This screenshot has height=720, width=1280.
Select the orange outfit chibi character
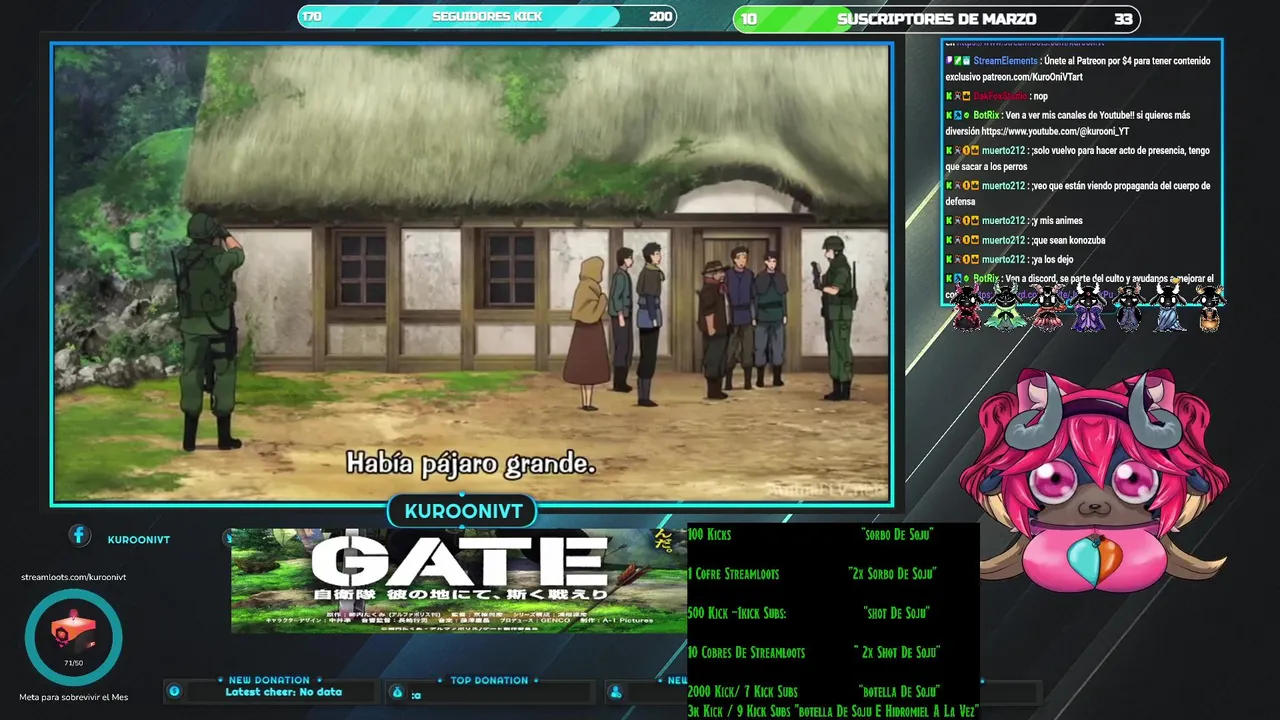(1209, 308)
